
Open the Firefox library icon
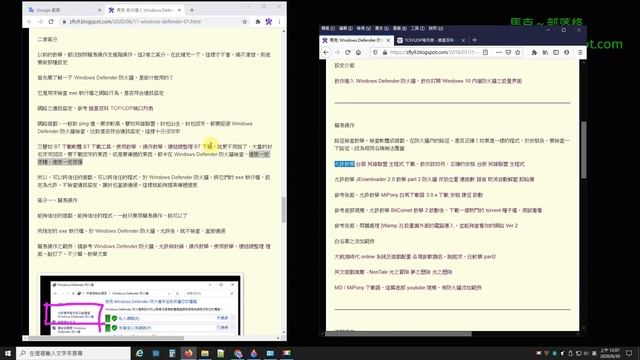[545, 52]
